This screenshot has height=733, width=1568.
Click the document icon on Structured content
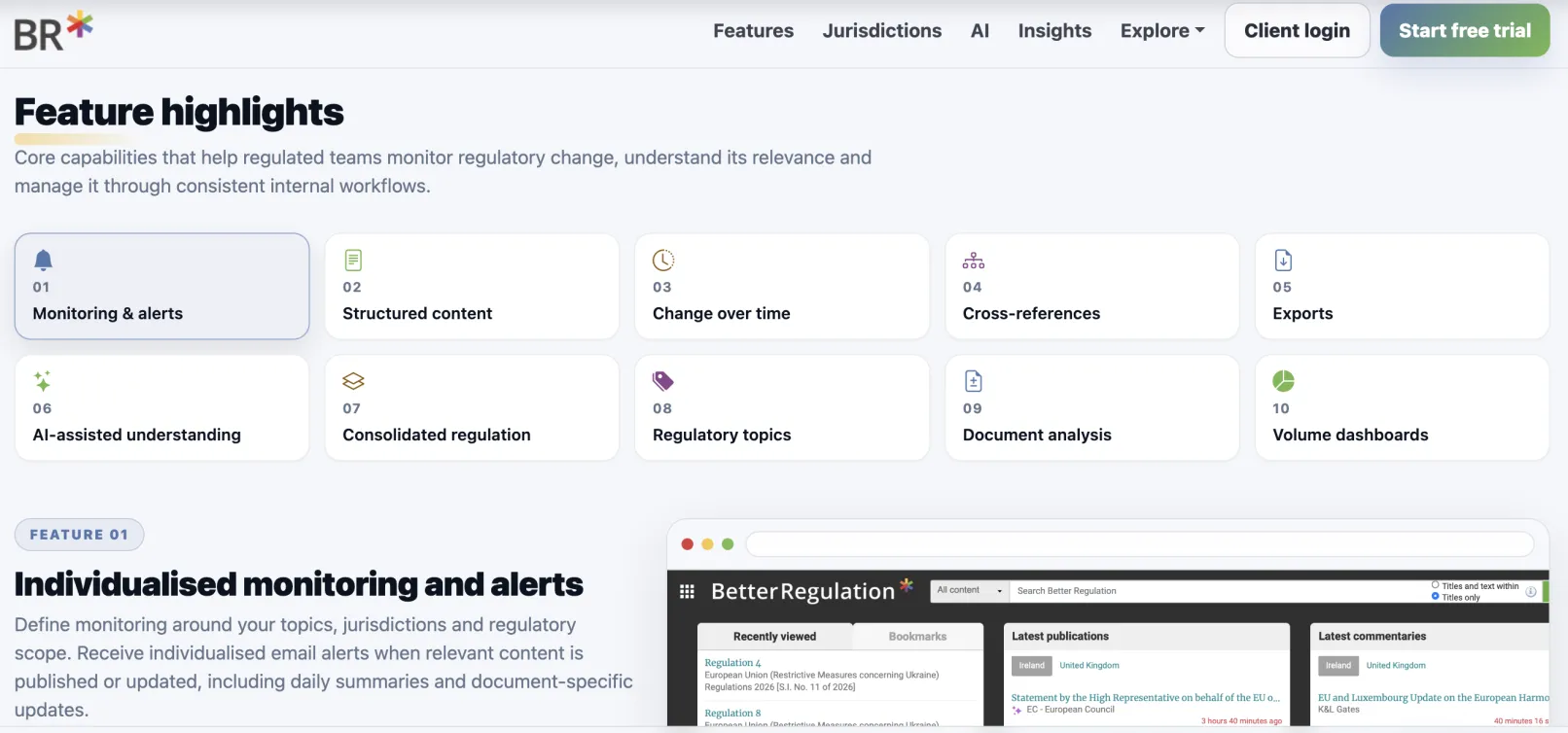[353, 260]
